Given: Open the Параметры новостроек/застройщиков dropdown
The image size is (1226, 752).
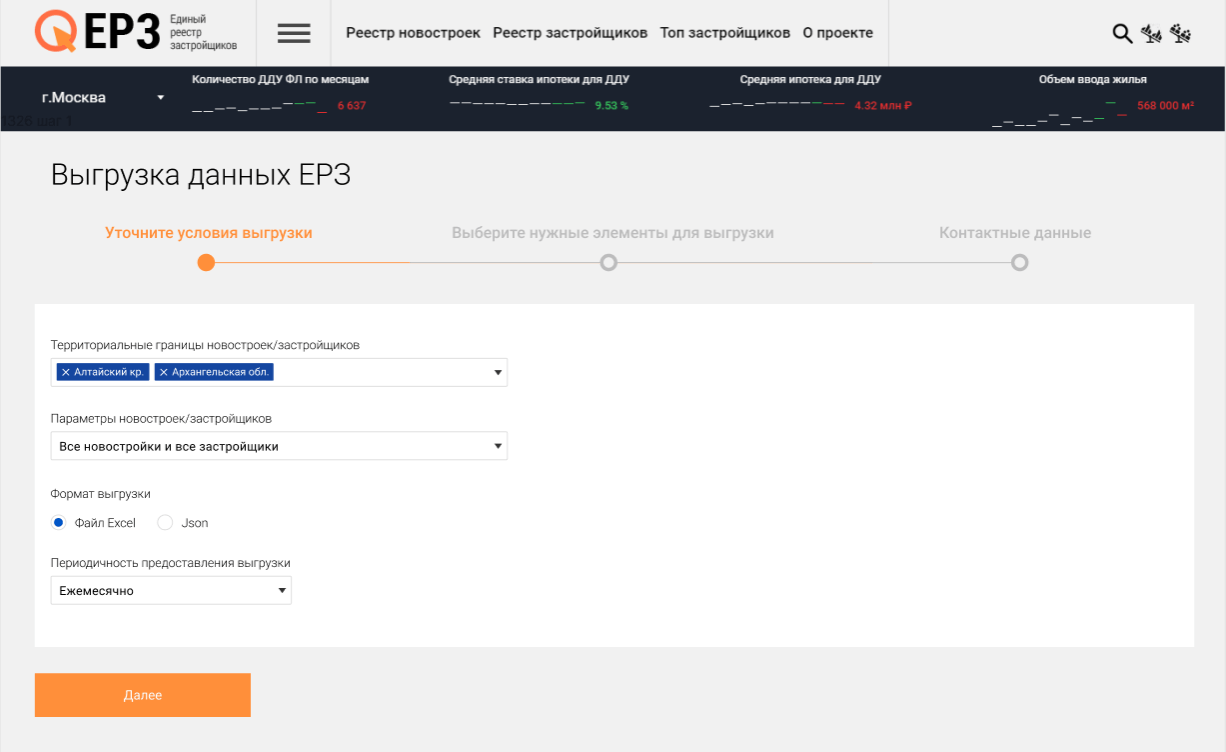Looking at the screenshot, I should (x=279, y=446).
